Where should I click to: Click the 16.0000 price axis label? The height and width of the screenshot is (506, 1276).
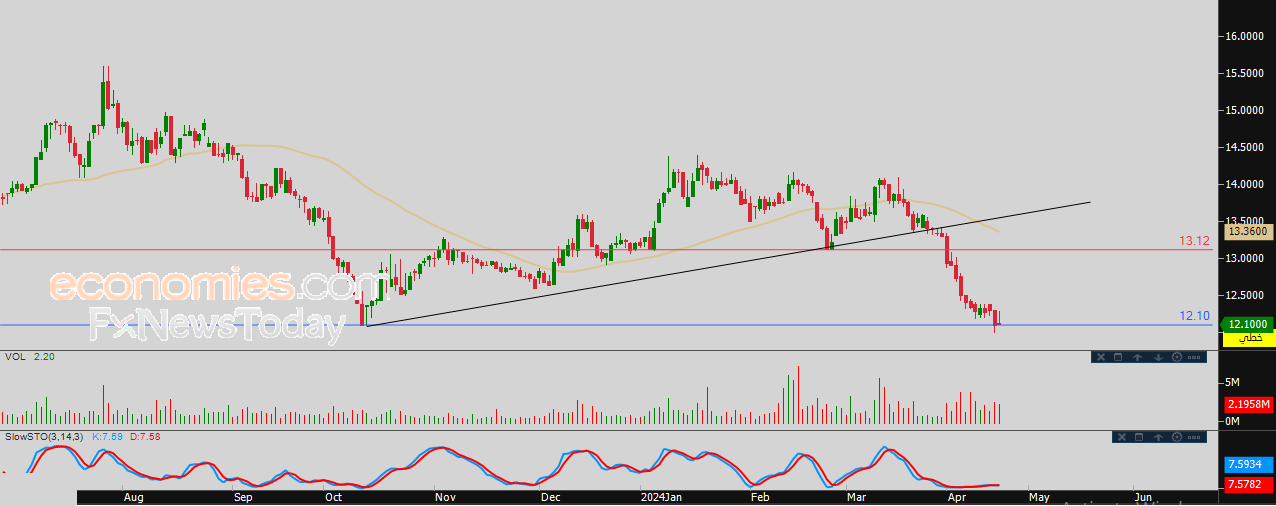coord(1246,36)
